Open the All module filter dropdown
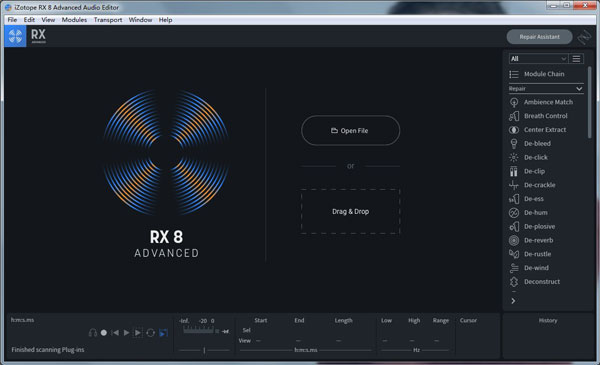This screenshot has width=600, height=365. point(538,59)
